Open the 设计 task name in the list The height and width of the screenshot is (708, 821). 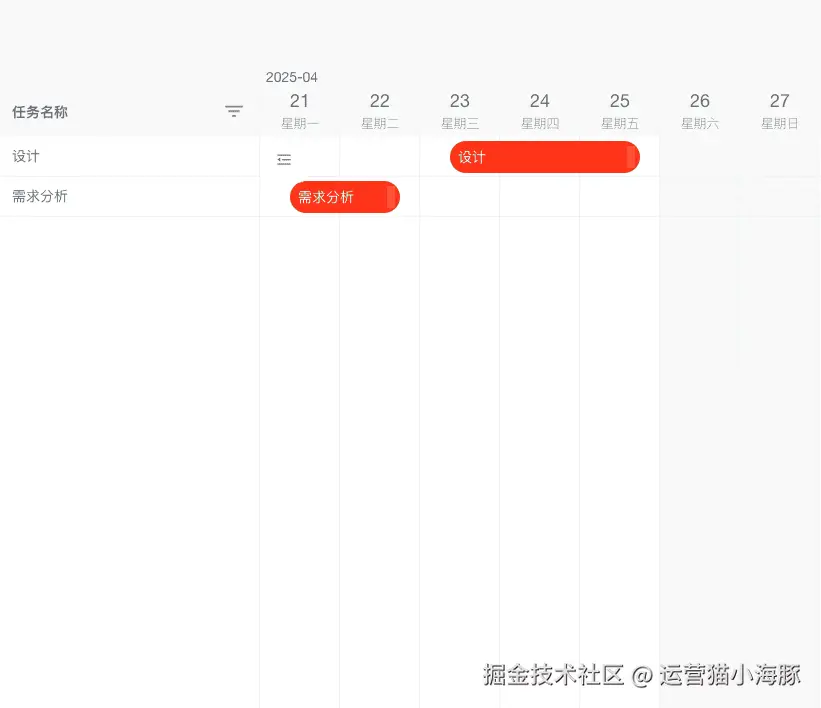25,156
